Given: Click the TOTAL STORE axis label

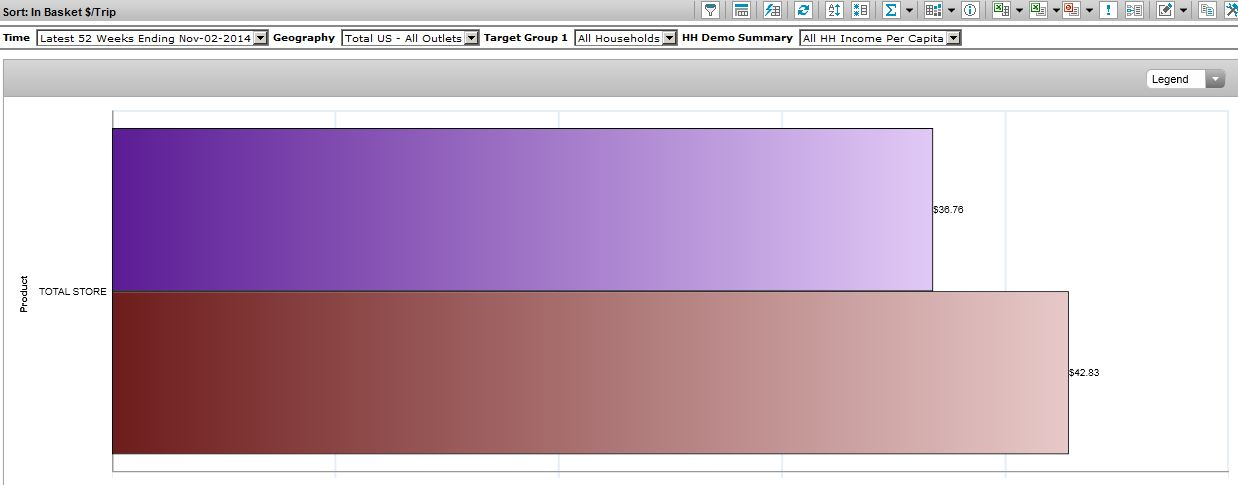Looking at the screenshot, I should coord(72,292).
